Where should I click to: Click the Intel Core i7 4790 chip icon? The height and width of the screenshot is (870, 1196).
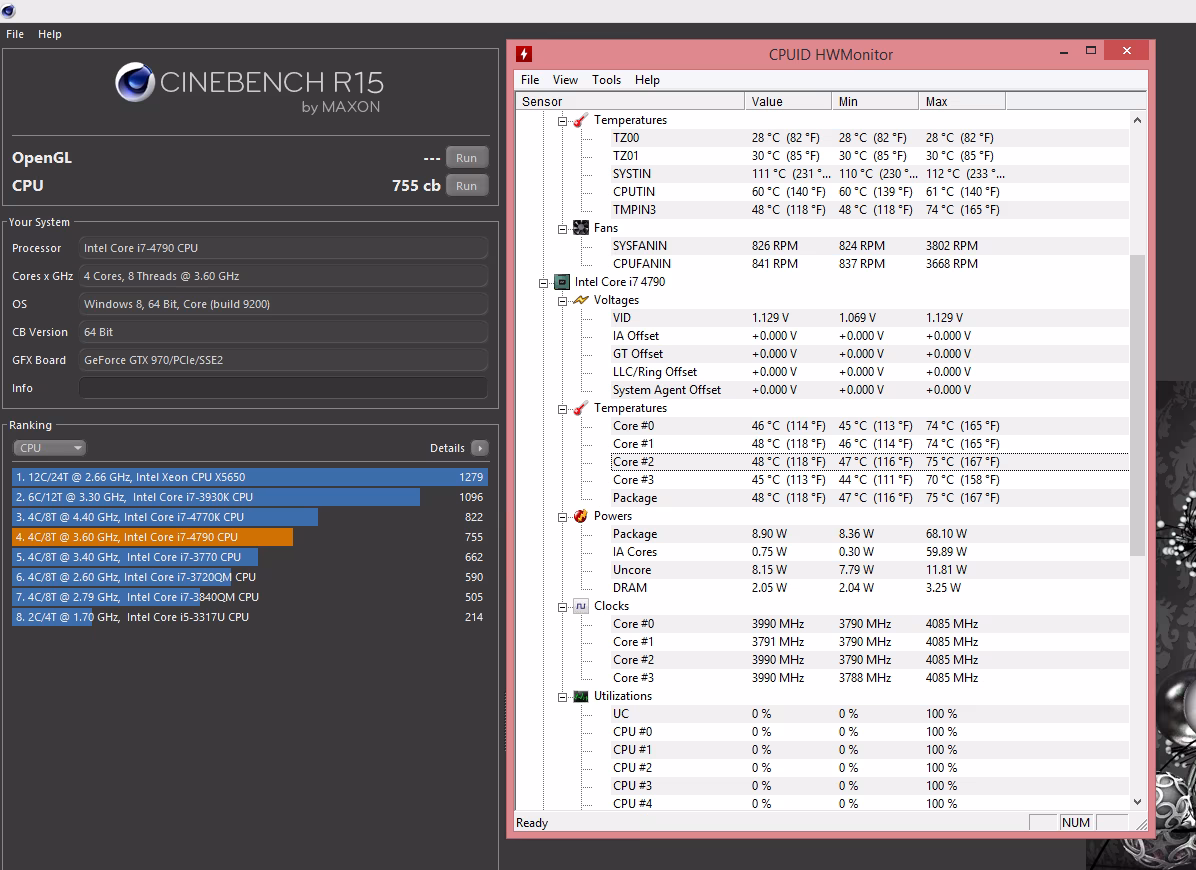click(561, 282)
